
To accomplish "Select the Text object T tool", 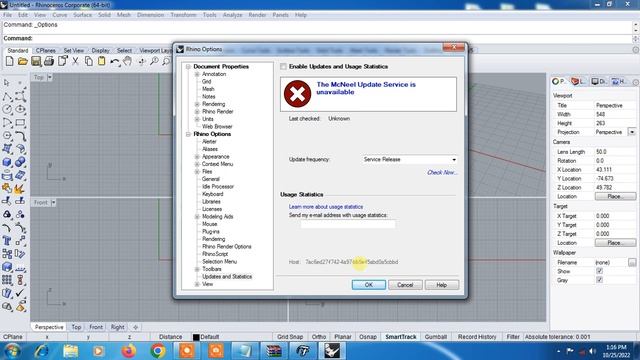I will pos(7,241).
